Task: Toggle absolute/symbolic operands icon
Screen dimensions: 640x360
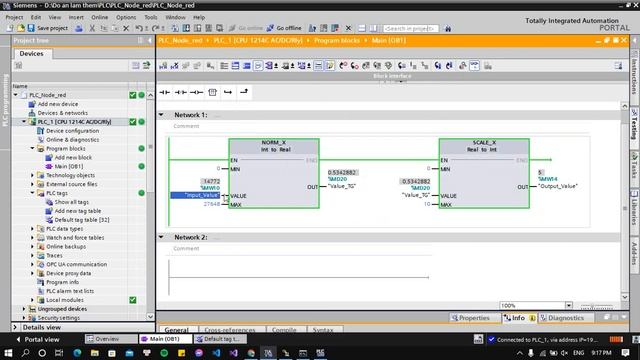Action: coord(269,66)
